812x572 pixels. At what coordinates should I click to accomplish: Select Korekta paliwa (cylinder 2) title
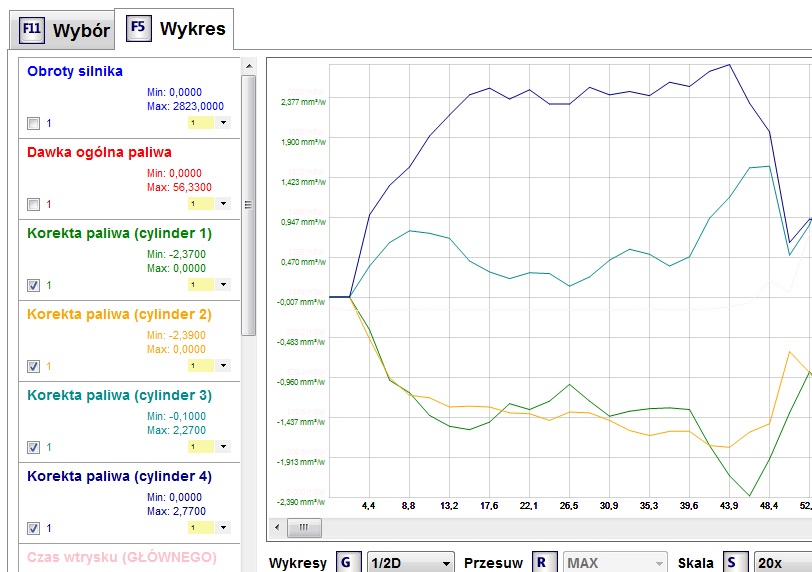tap(120, 314)
